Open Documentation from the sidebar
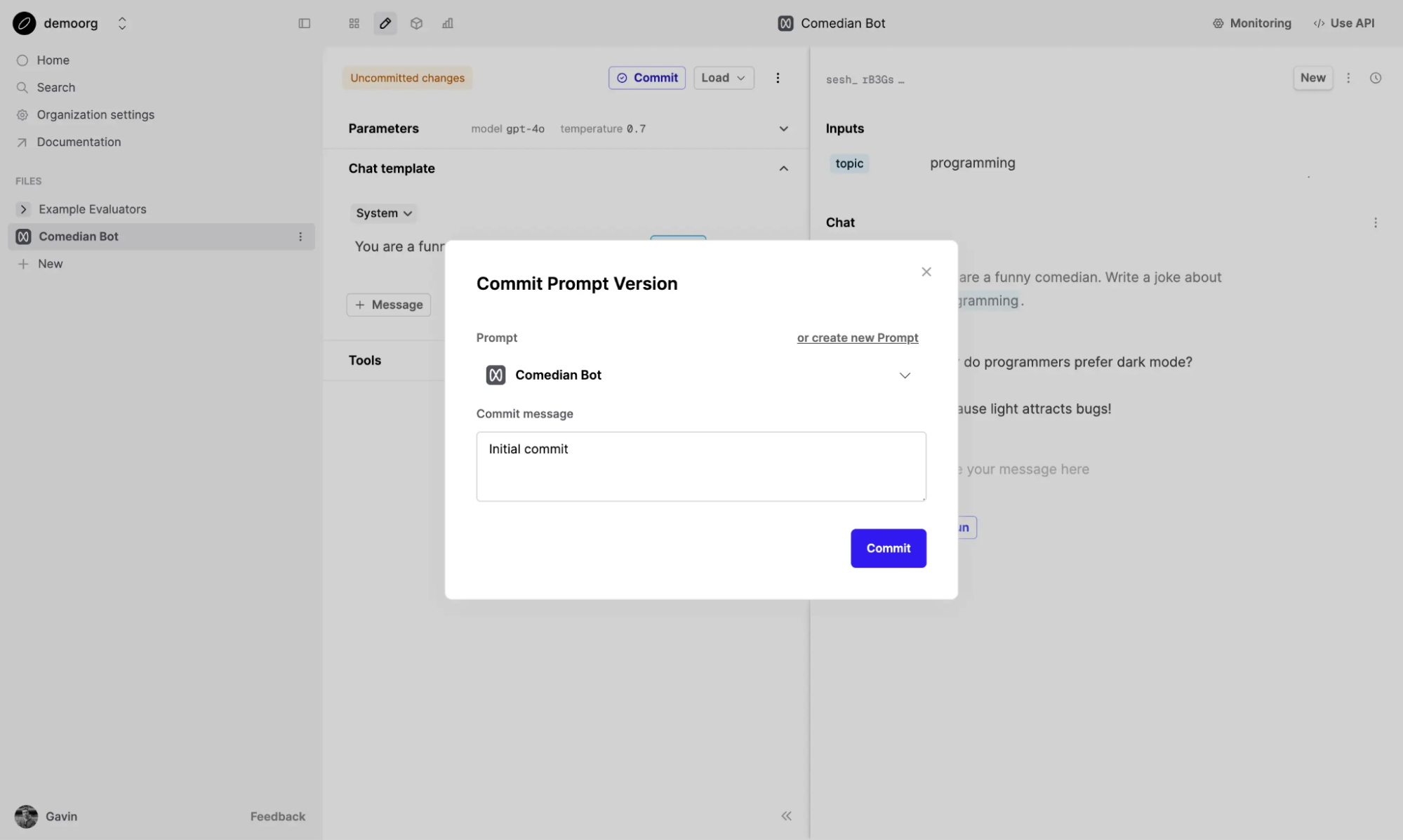1403x840 pixels. 78,142
